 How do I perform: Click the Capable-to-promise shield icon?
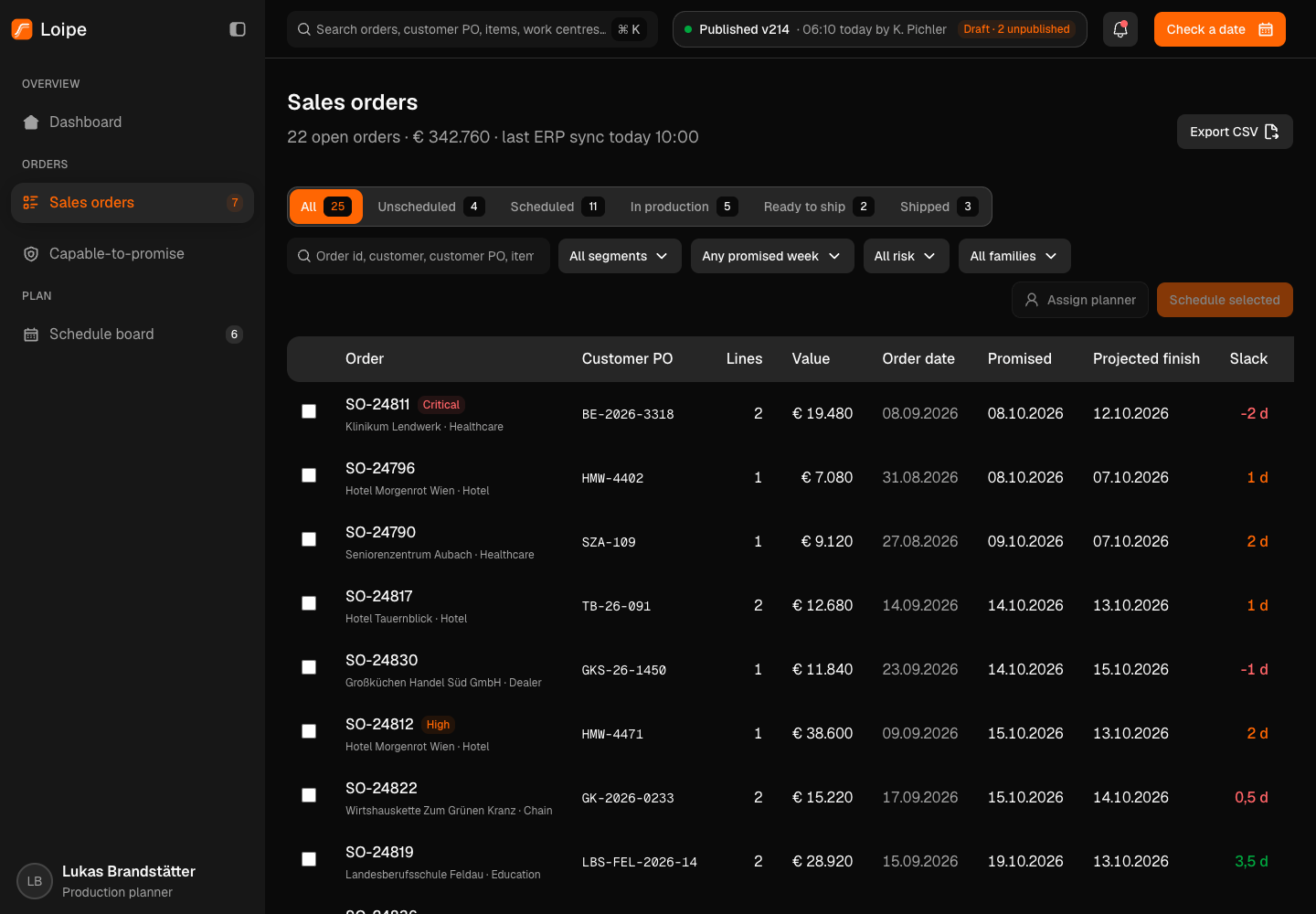click(31, 254)
